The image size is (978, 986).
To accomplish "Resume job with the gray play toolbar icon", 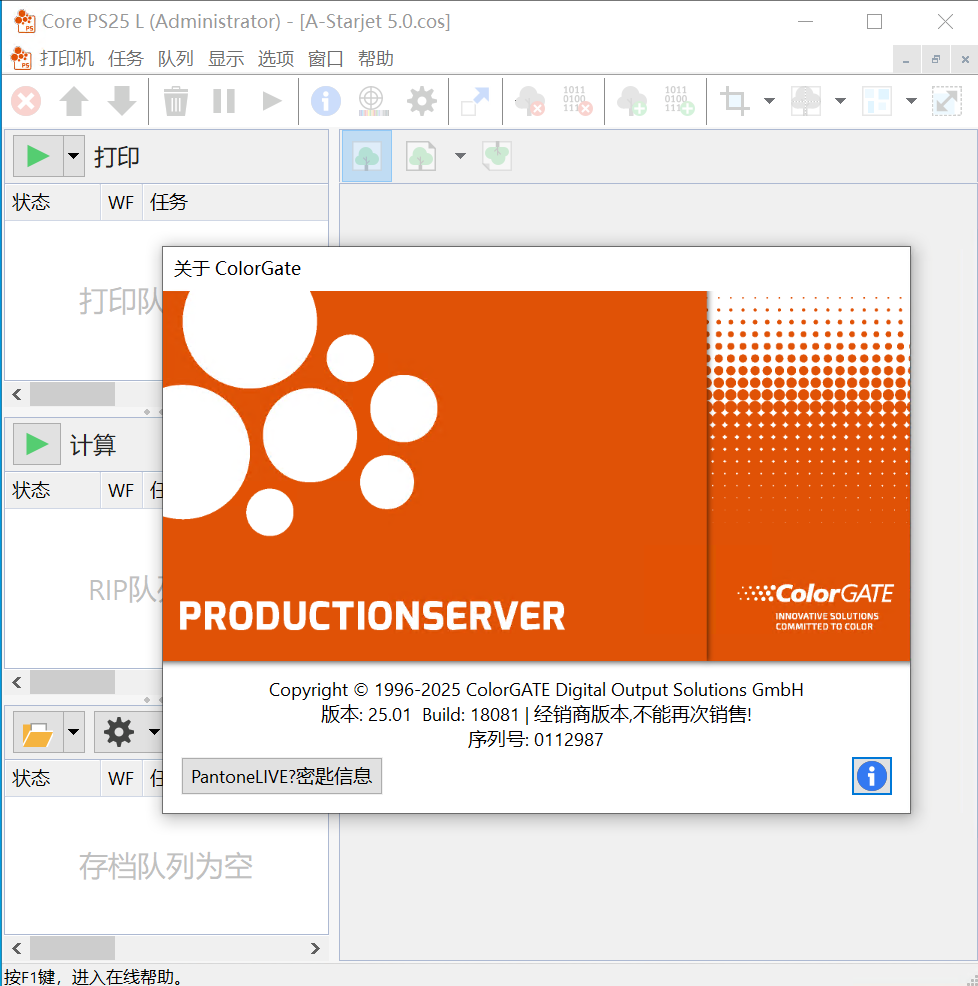I will click(x=272, y=101).
